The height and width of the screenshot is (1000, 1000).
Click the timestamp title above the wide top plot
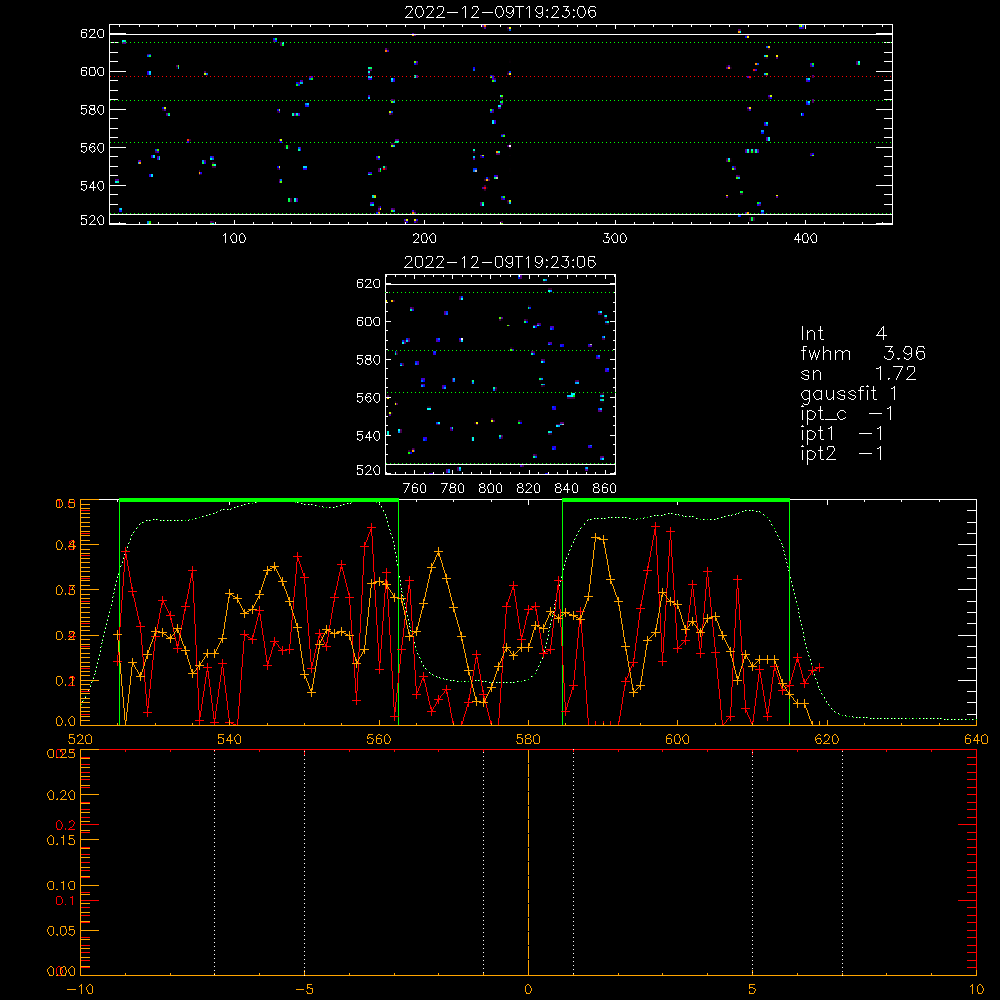point(501,12)
